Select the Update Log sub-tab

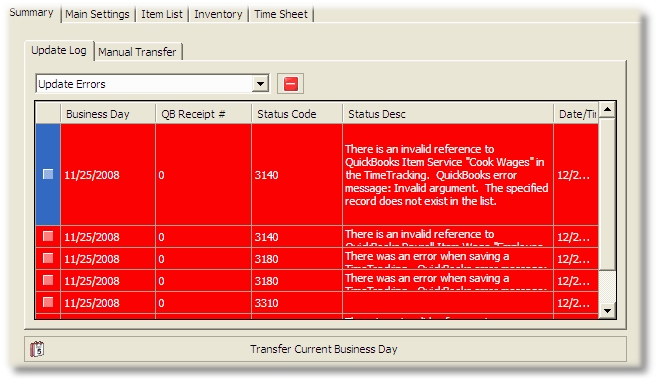tap(59, 50)
